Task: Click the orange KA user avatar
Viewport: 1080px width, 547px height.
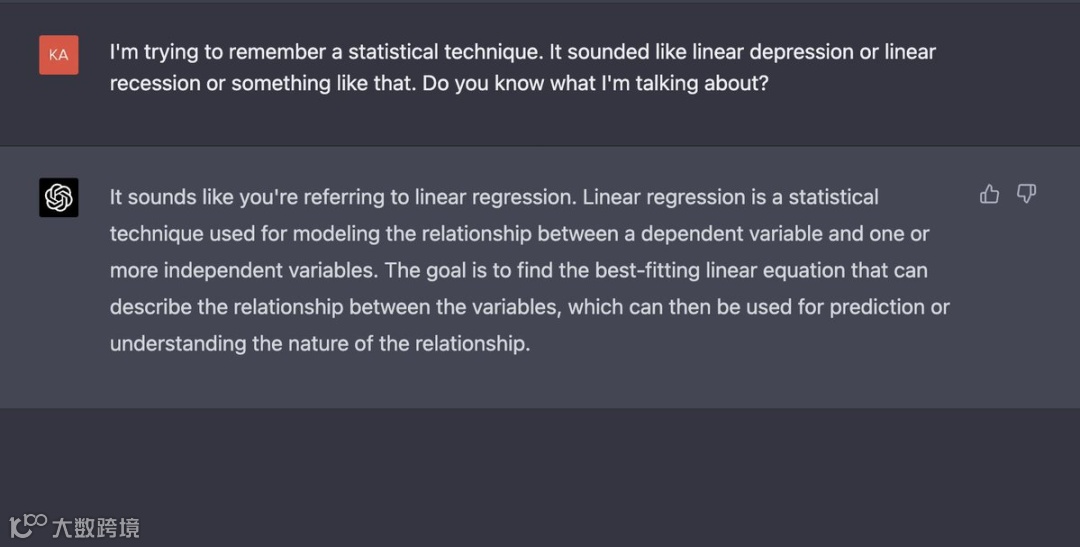Action: tap(59, 55)
